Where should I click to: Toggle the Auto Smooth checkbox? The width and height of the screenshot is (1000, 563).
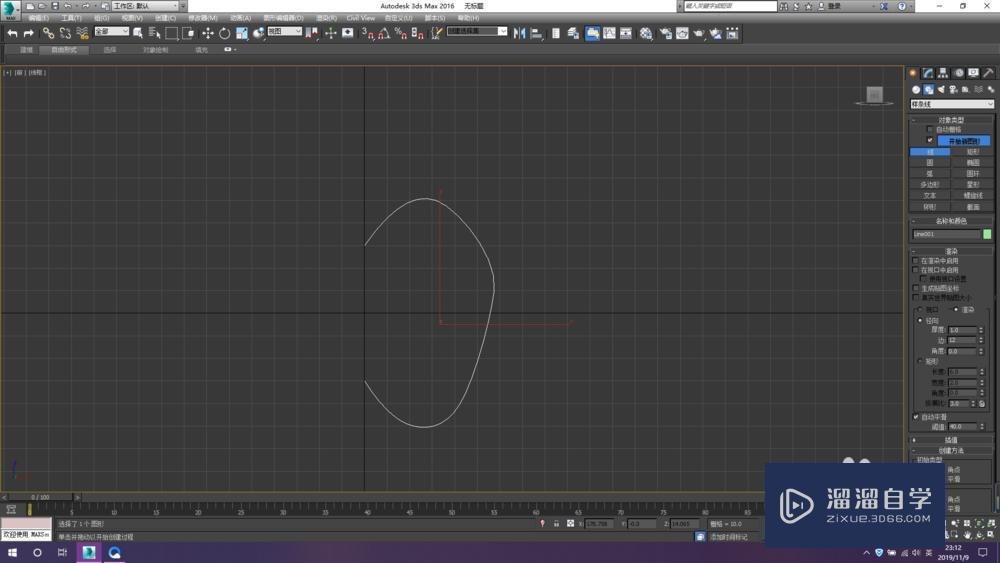[916, 417]
